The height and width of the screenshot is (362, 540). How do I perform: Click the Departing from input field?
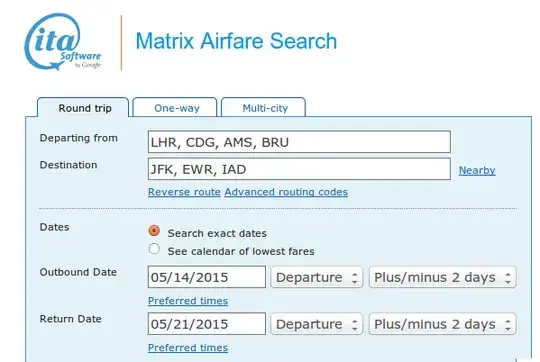pyautogui.click(x=299, y=142)
